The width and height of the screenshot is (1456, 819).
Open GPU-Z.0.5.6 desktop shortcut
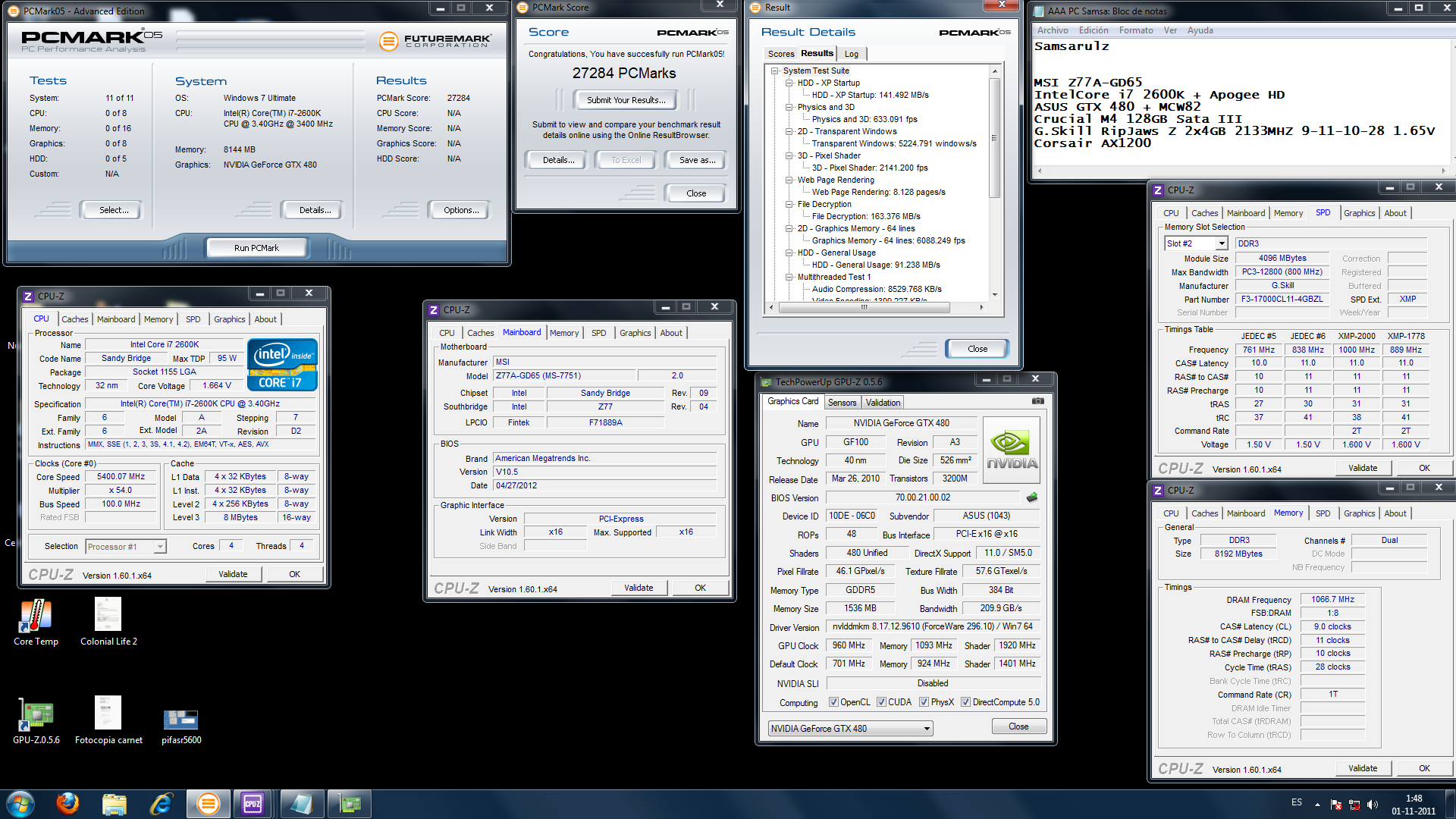pos(36,720)
